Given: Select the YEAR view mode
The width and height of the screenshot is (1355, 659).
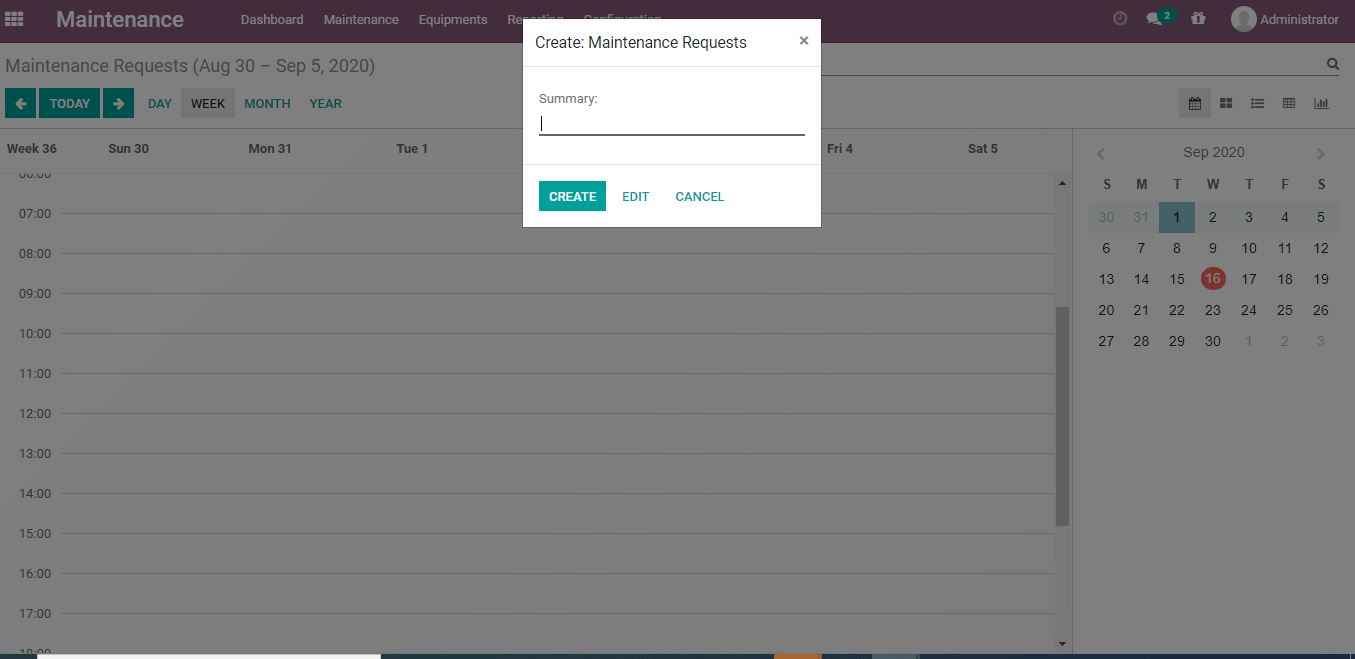Looking at the screenshot, I should pos(325,103).
